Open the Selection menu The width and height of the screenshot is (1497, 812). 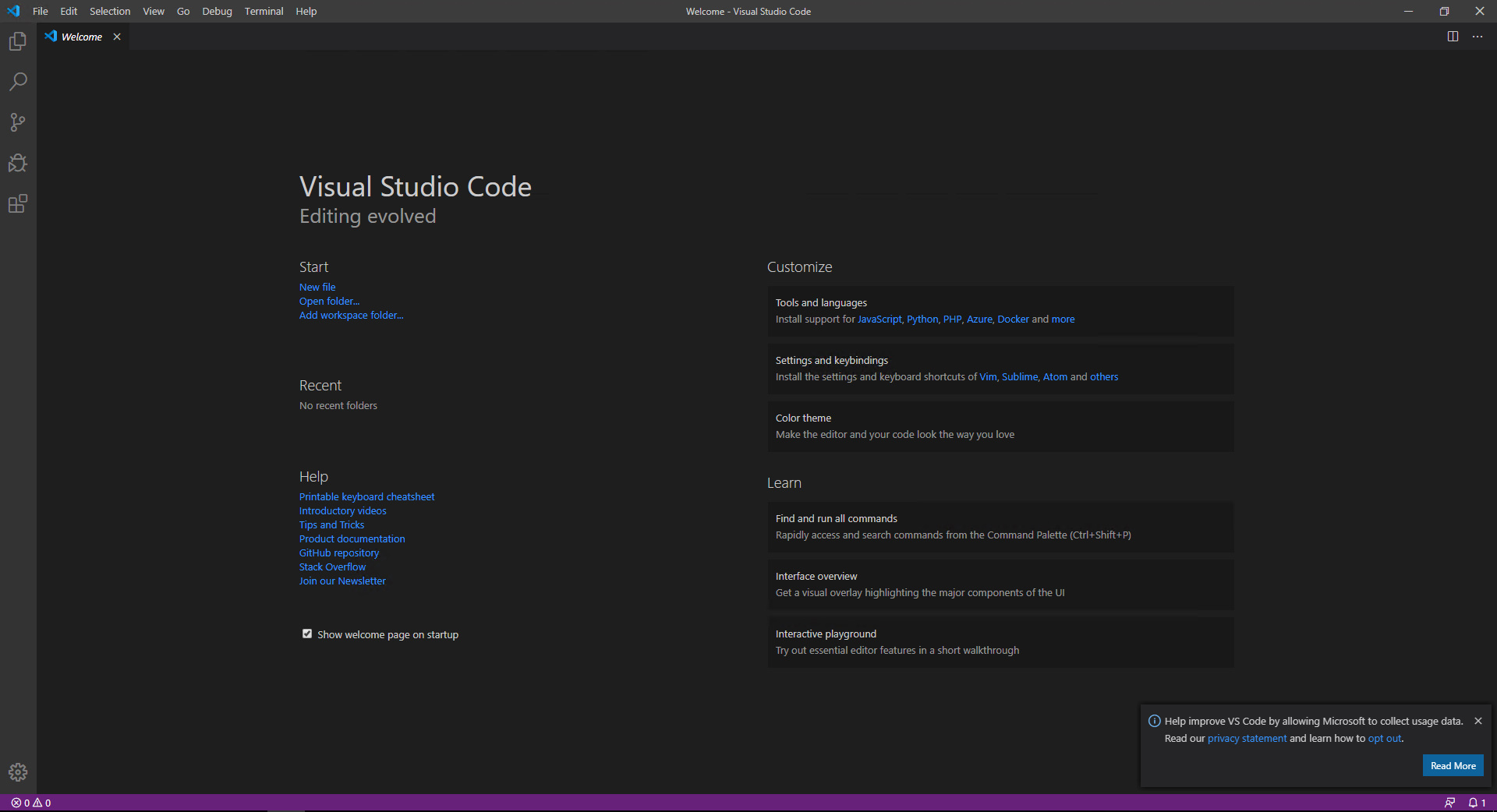pyautogui.click(x=110, y=11)
